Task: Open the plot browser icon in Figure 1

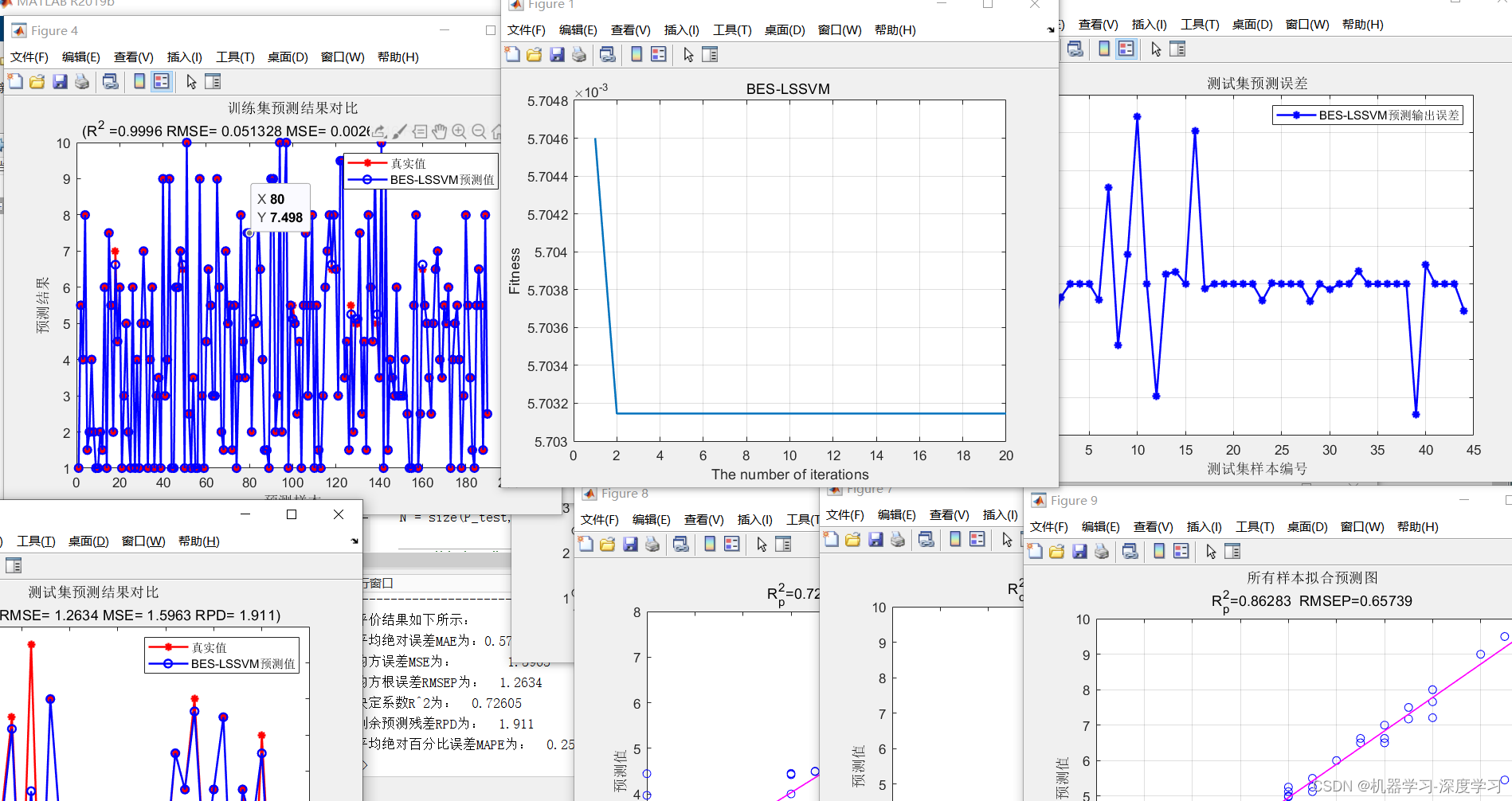Action: (709, 54)
